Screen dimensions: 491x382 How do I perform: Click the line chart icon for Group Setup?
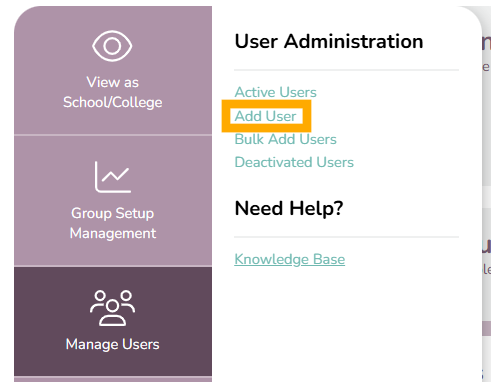click(113, 177)
